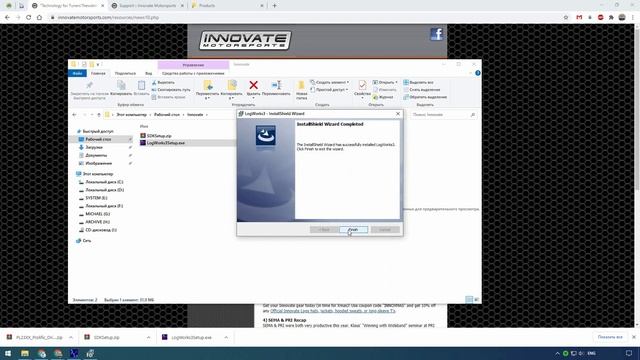
Task: Click 'Innovate' in the Explorer address breadcrumb
Action: coord(195,115)
